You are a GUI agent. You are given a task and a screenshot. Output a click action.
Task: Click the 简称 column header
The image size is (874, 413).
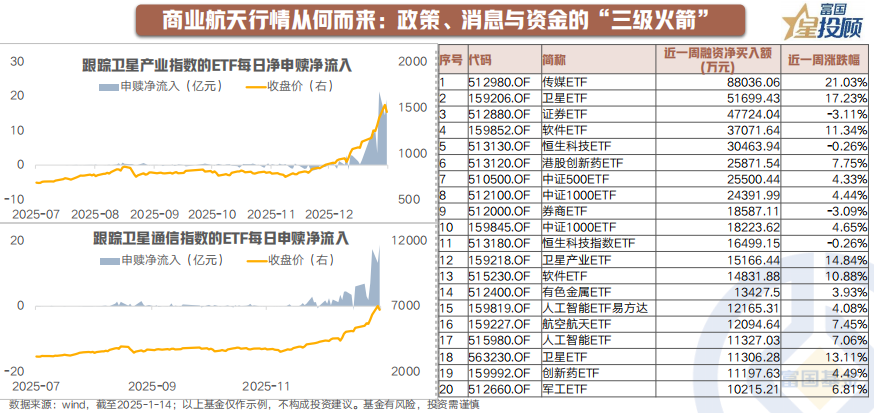(x=598, y=60)
